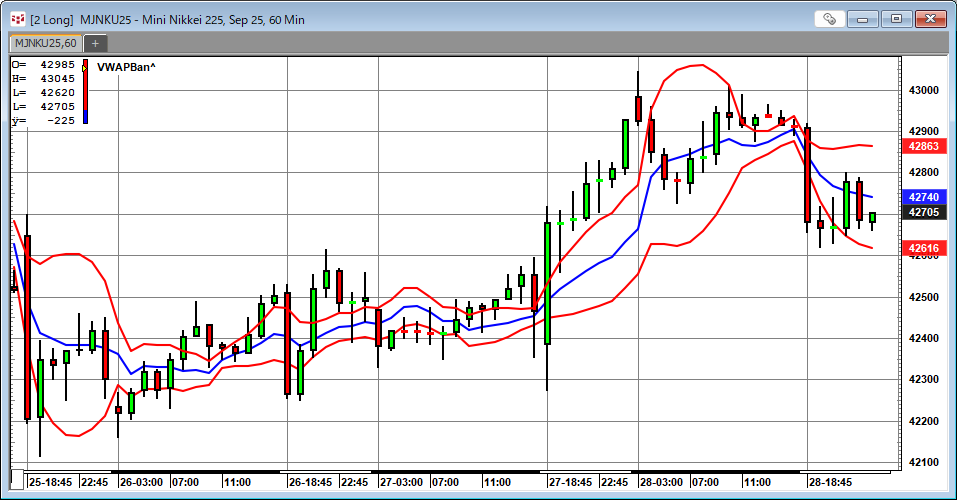957x500 pixels.
Task: Select the MJNKU25,60 chart tab
Action: 46,43
